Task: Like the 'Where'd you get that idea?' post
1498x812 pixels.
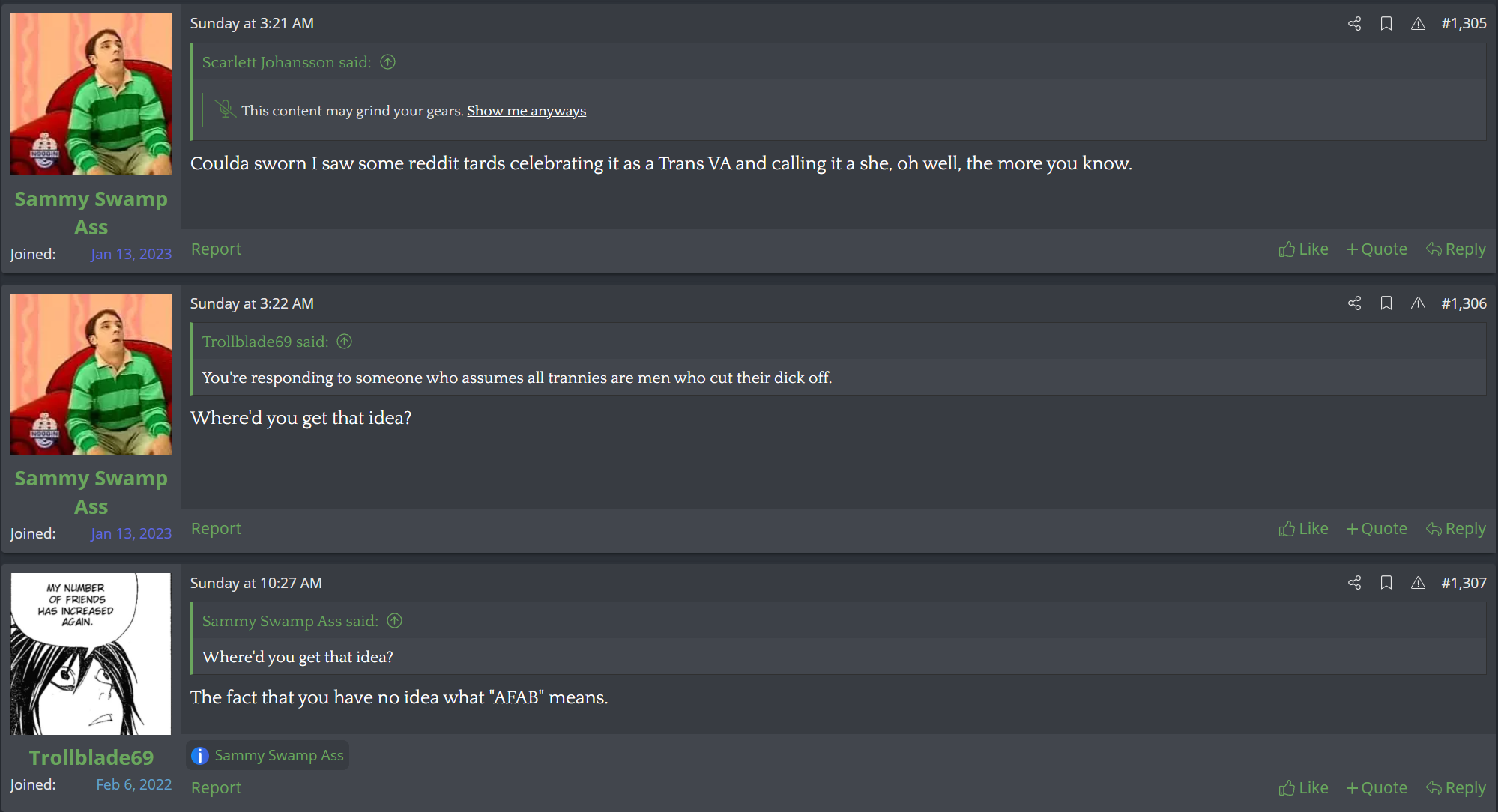Action: pyautogui.click(x=1303, y=529)
